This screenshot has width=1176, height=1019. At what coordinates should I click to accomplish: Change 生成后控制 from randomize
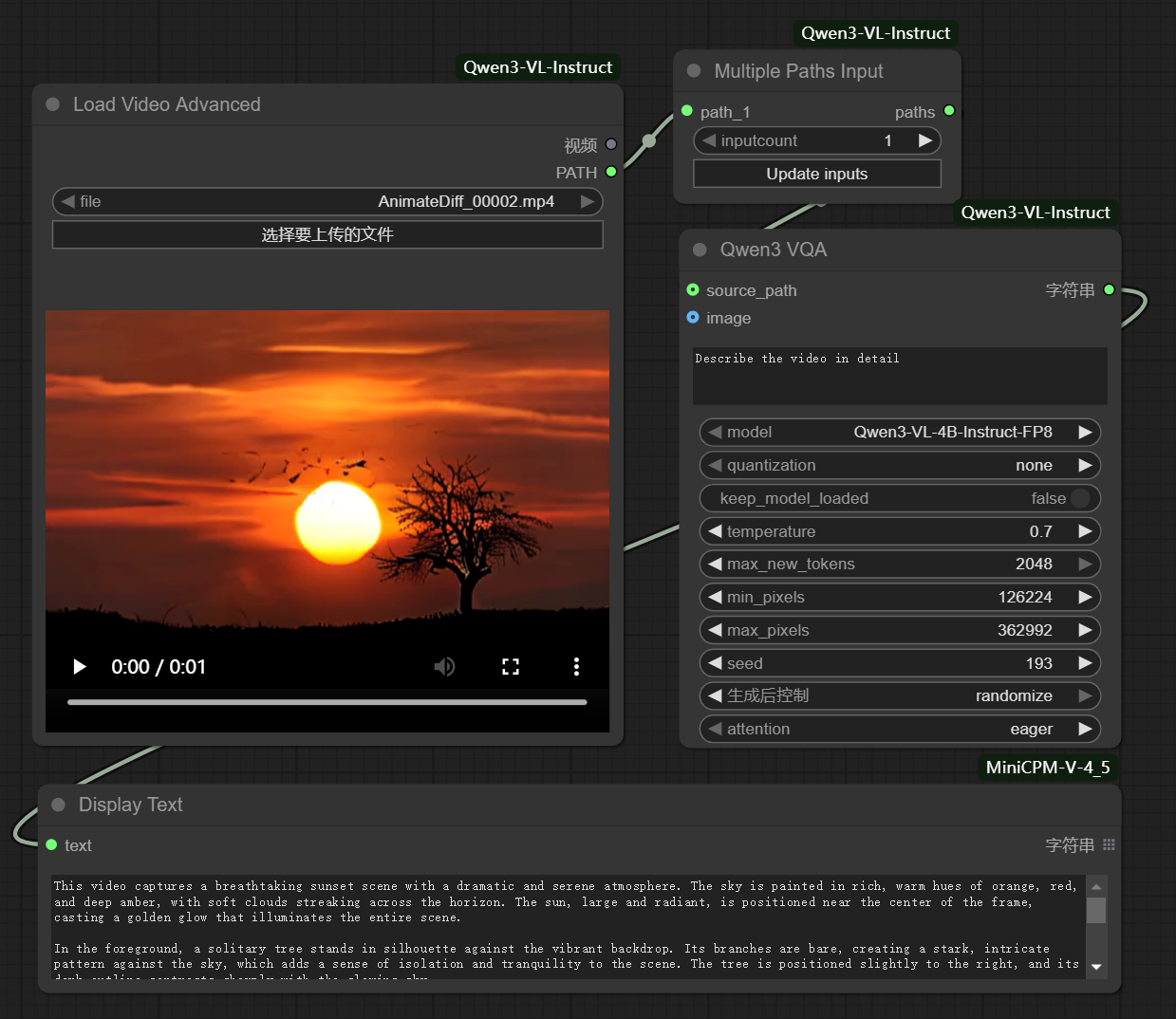1085,695
